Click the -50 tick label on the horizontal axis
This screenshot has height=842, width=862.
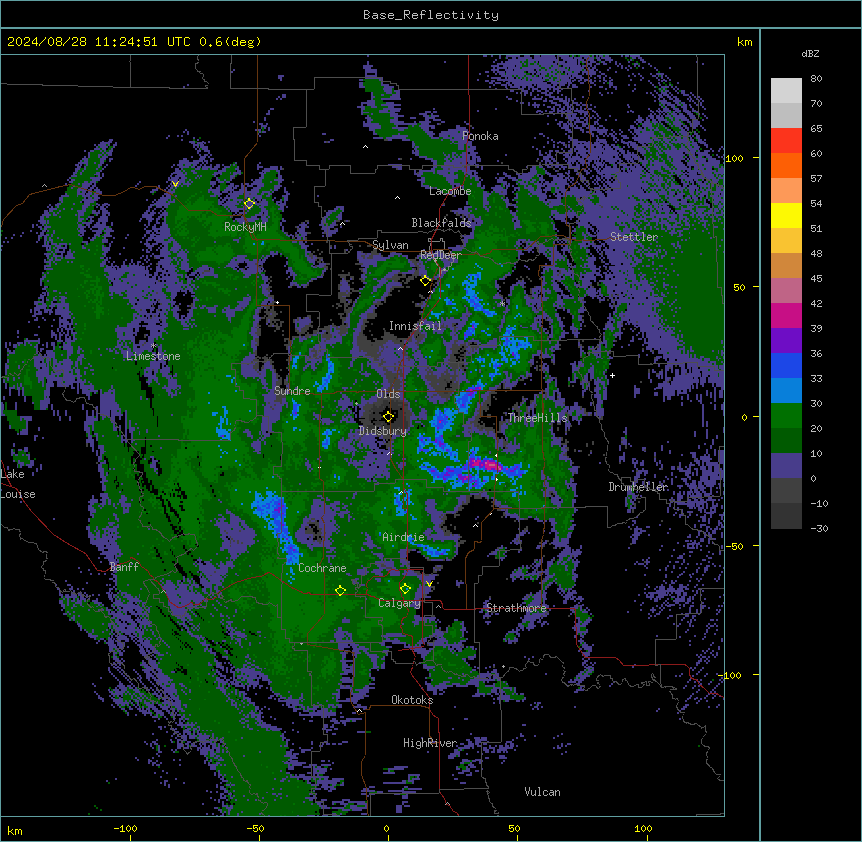click(255, 828)
